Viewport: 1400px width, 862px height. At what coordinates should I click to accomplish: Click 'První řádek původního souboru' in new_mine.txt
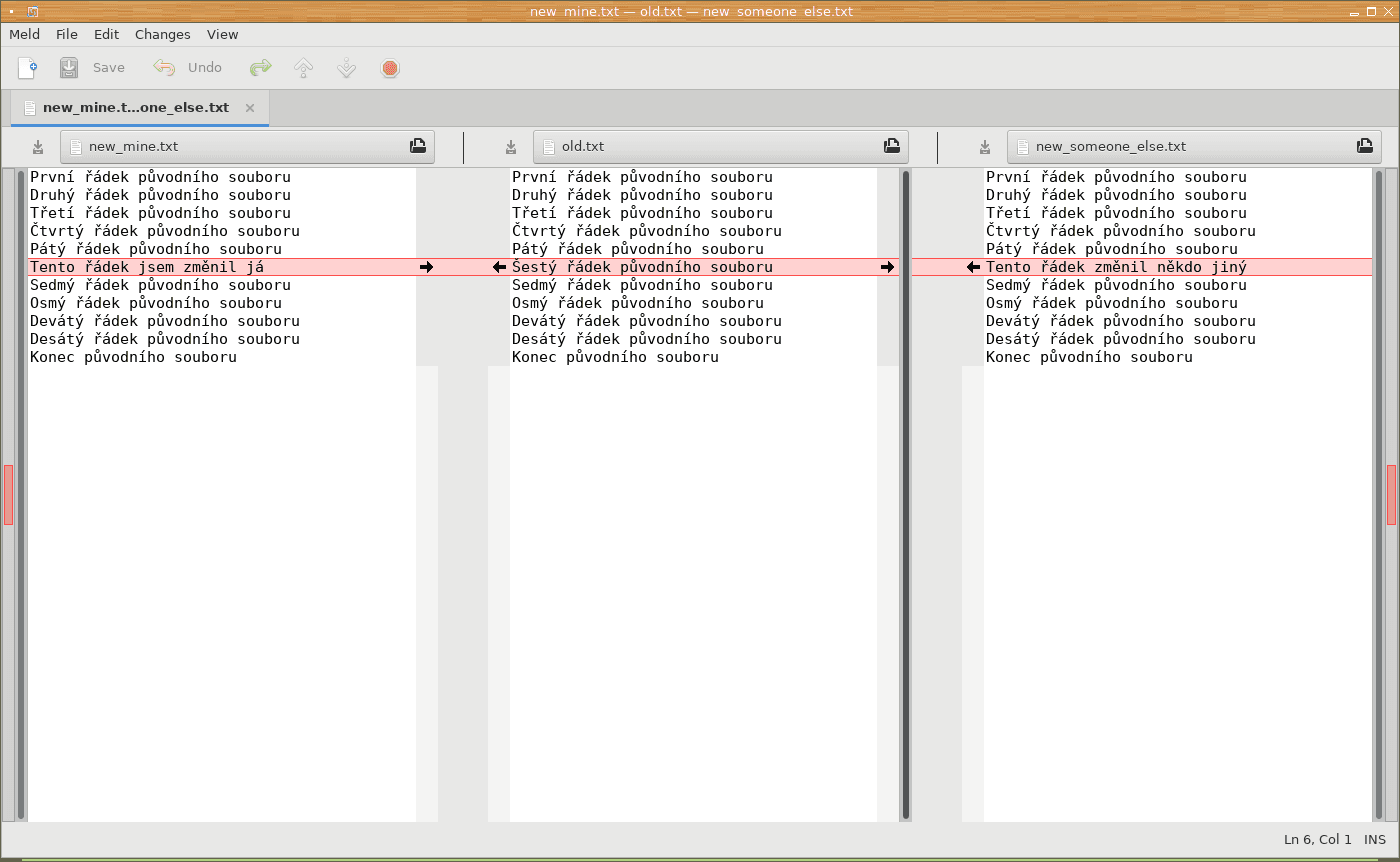(x=160, y=177)
